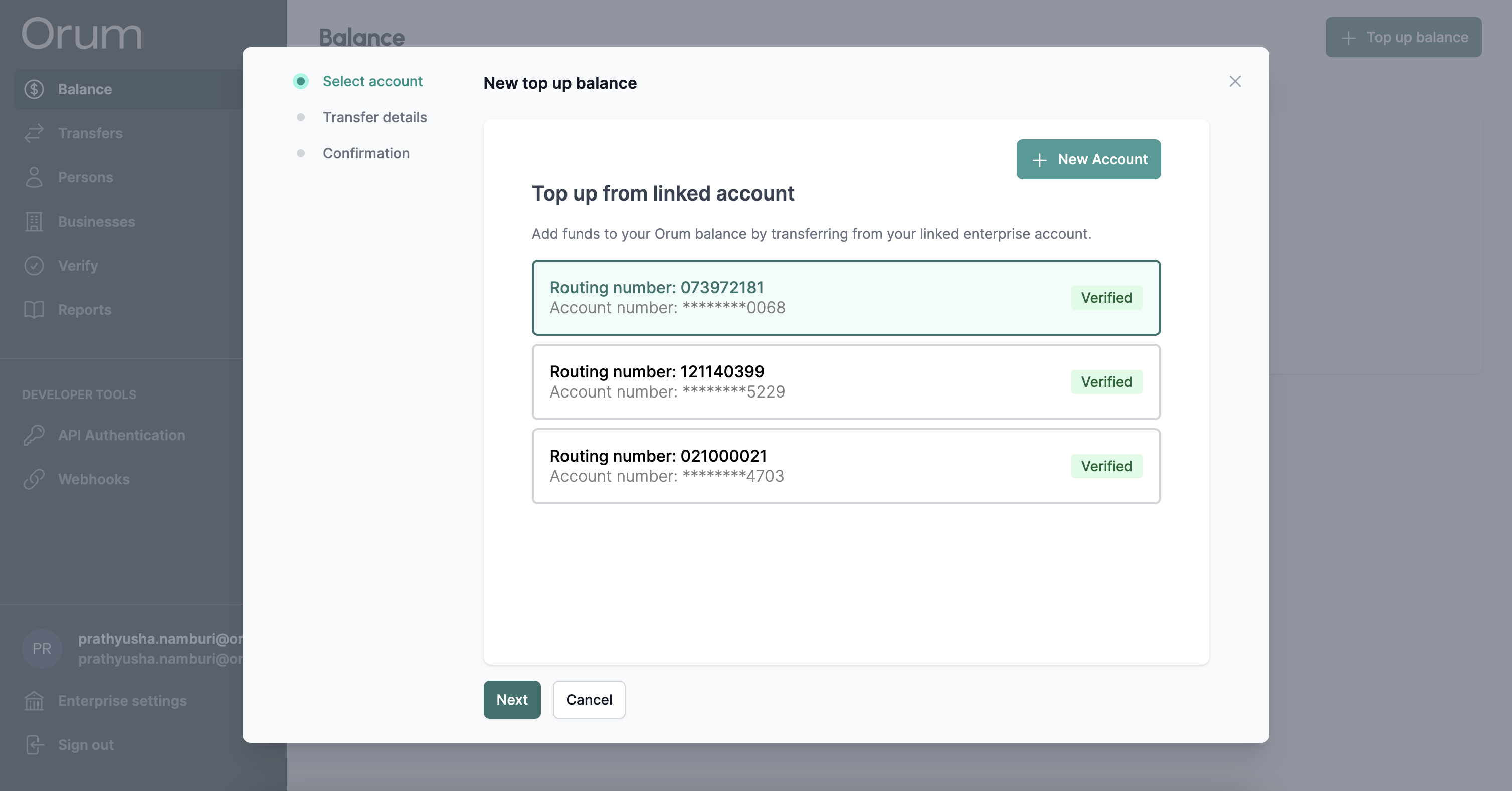Click the Select account step indicator dot
This screenshot has width=1512, height=791.
coord(301,81)
